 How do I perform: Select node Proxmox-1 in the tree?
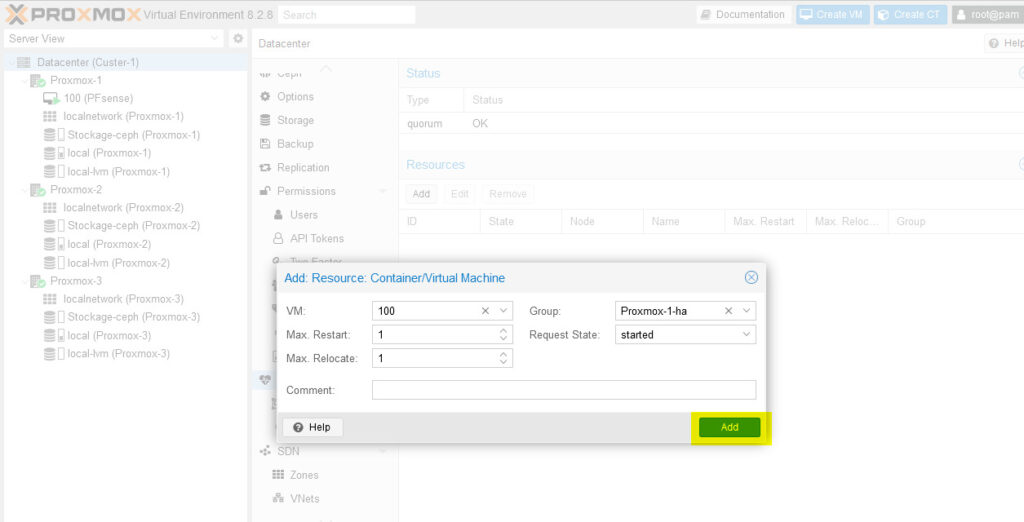[76, 80]
